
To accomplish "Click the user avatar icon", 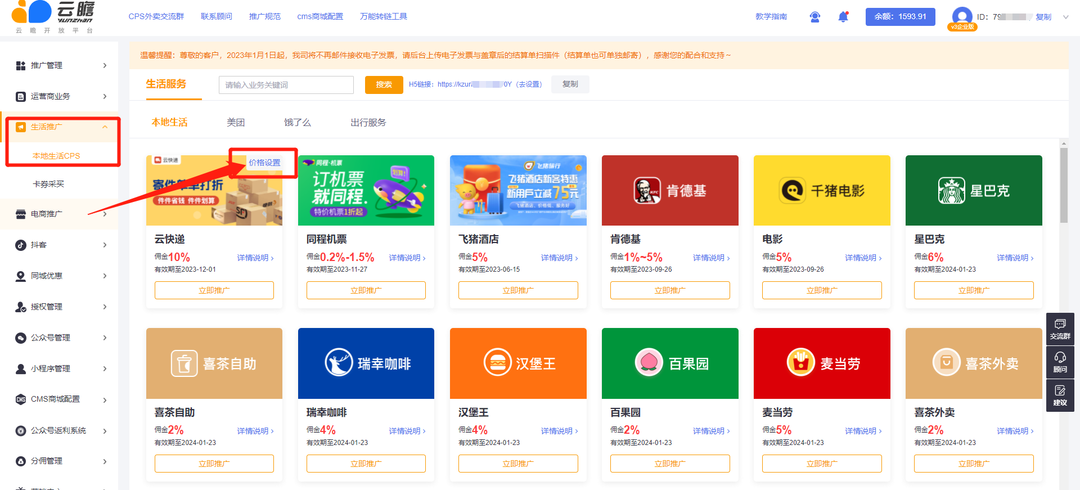I will 962,17.
